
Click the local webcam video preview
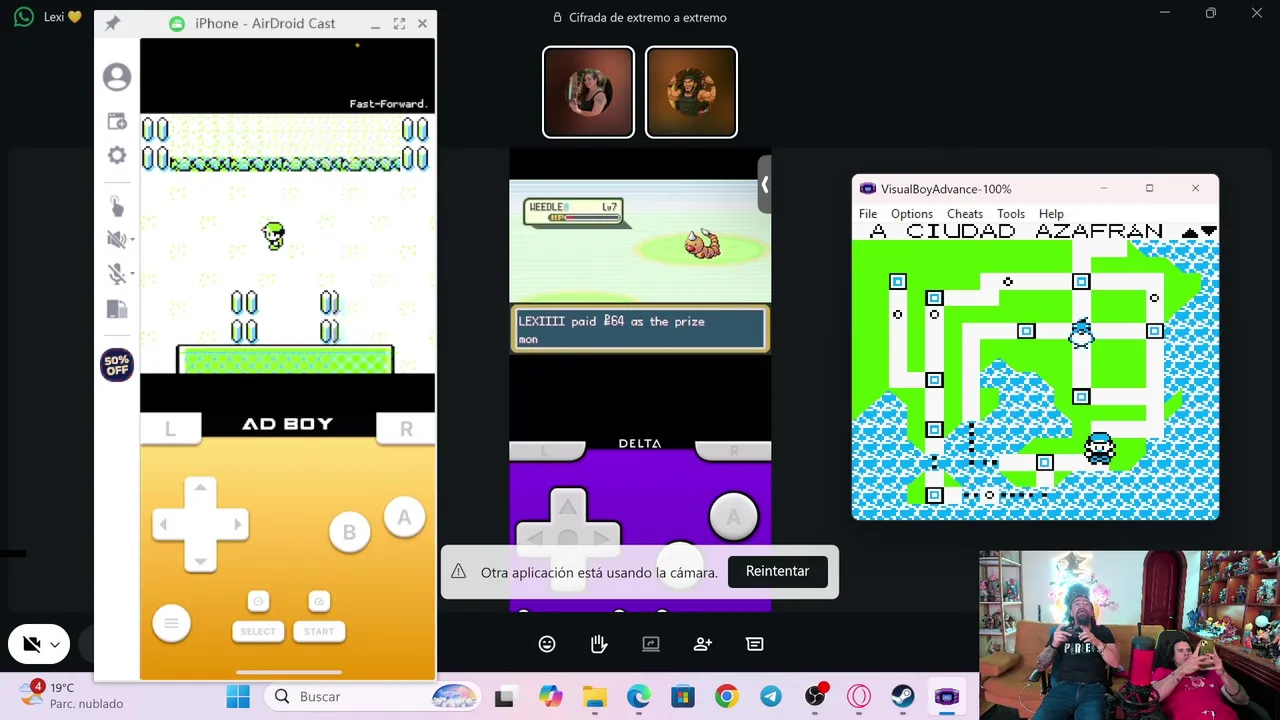[1129, 634]
